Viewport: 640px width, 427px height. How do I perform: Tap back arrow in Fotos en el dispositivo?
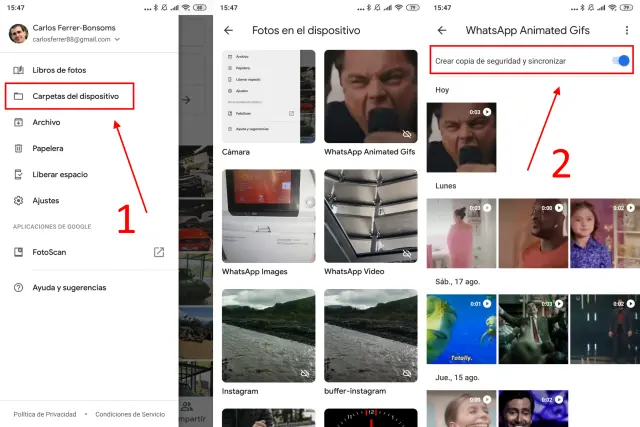pyautogui.click(x=229, y=31)
